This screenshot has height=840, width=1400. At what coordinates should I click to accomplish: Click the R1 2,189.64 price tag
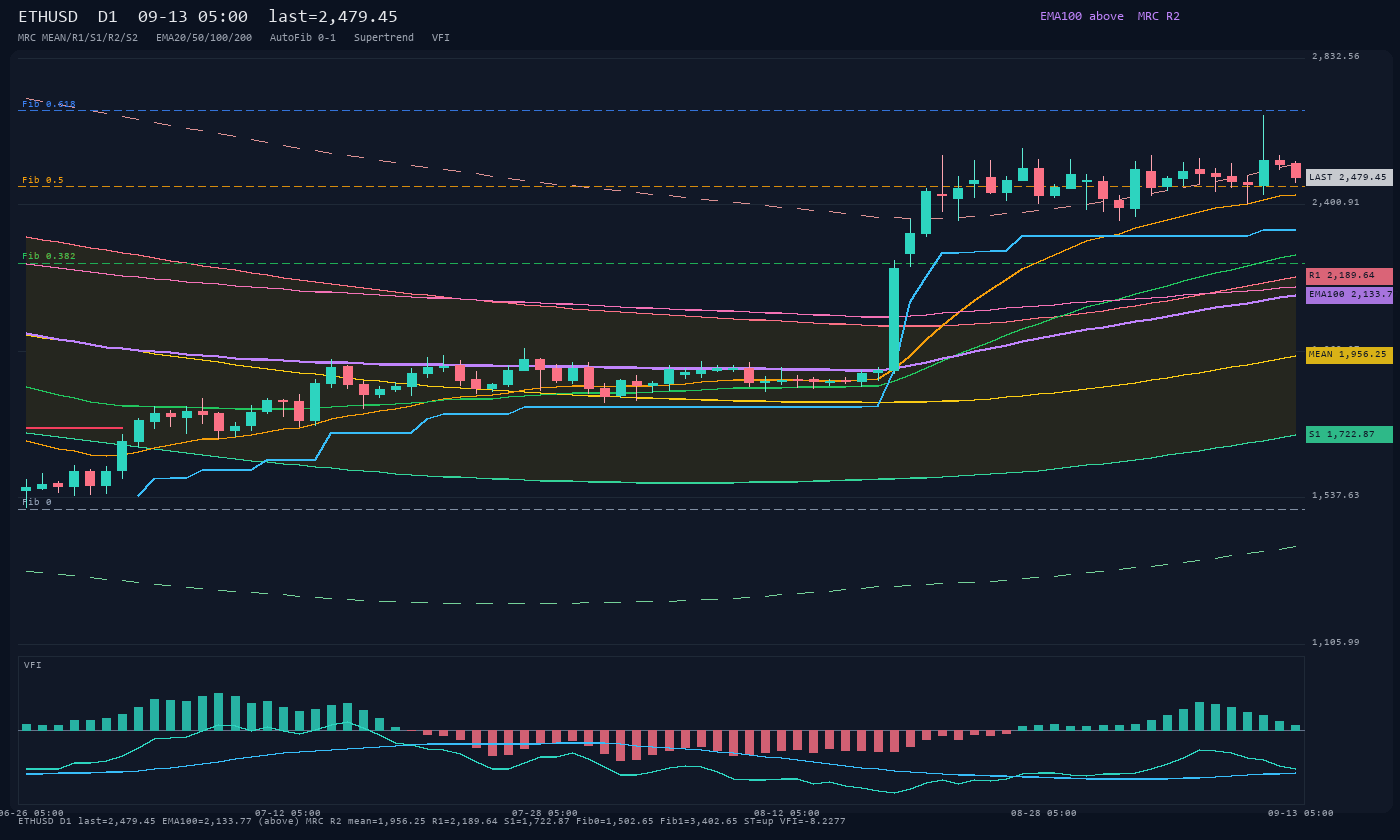[x=1349, y=275]
